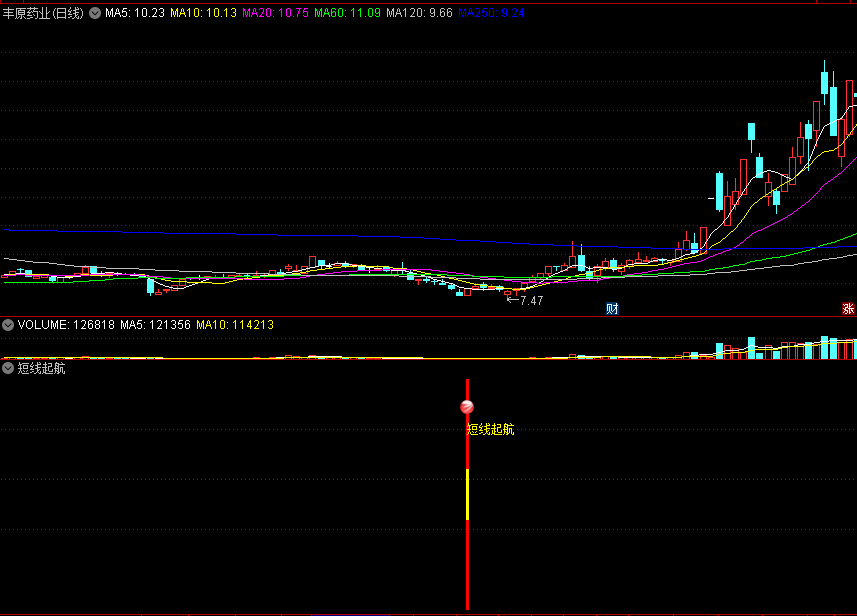Click the 短线起航 panel title text

coord(42,368)
